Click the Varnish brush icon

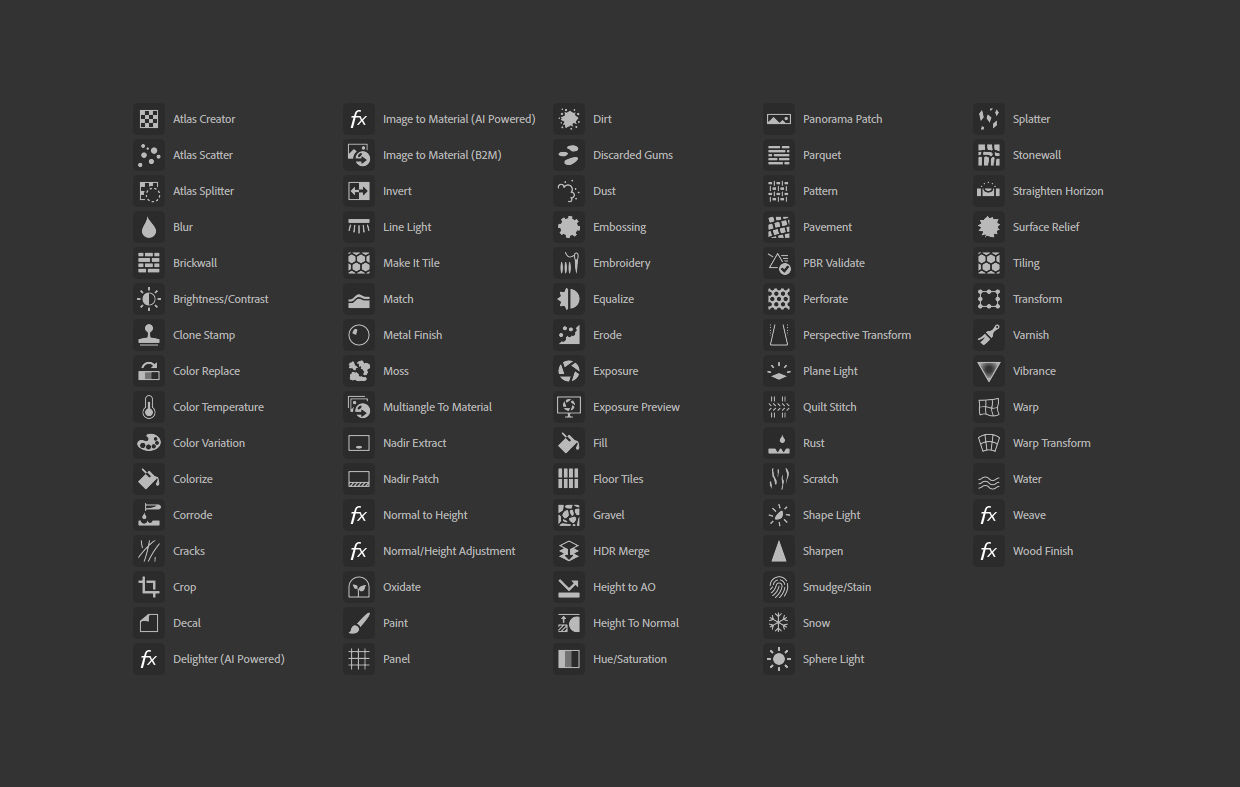click(989, 335)
